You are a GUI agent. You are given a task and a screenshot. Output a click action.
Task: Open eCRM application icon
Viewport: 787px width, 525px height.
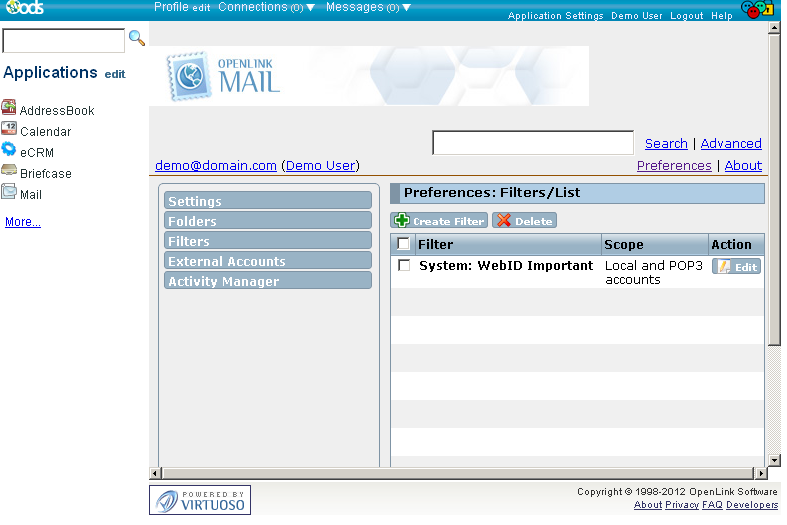9,149
